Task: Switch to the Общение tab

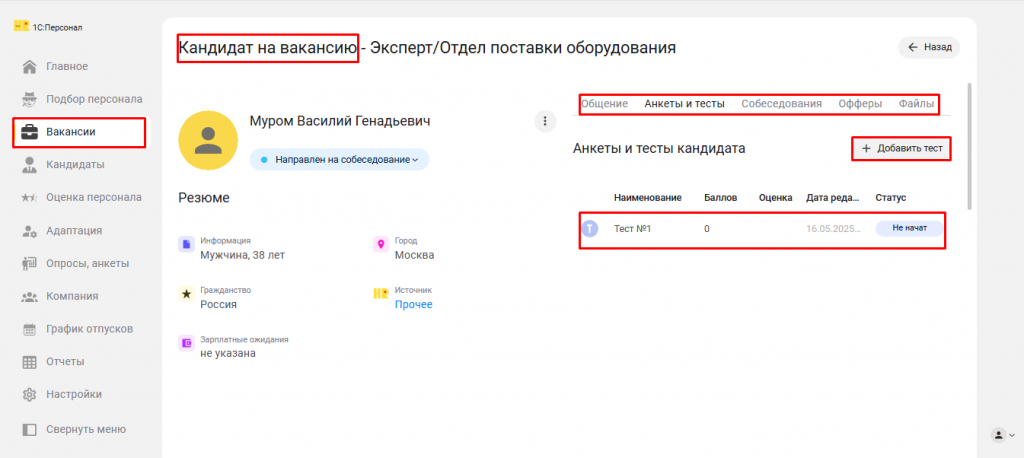Action: click(x=604, y=103)
